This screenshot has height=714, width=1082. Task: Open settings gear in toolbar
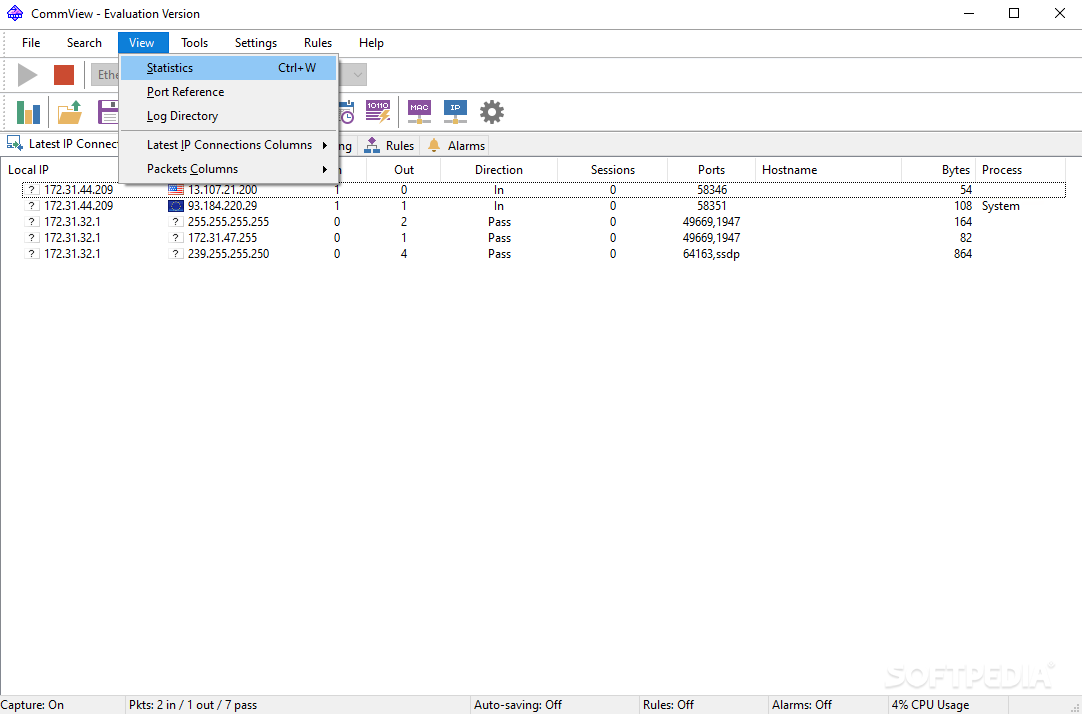(492, 112)
